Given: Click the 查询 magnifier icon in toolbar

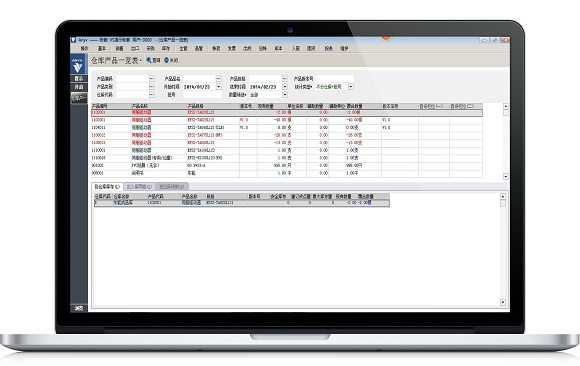Looking at the screenshot, I should click(x=149, y=60).
